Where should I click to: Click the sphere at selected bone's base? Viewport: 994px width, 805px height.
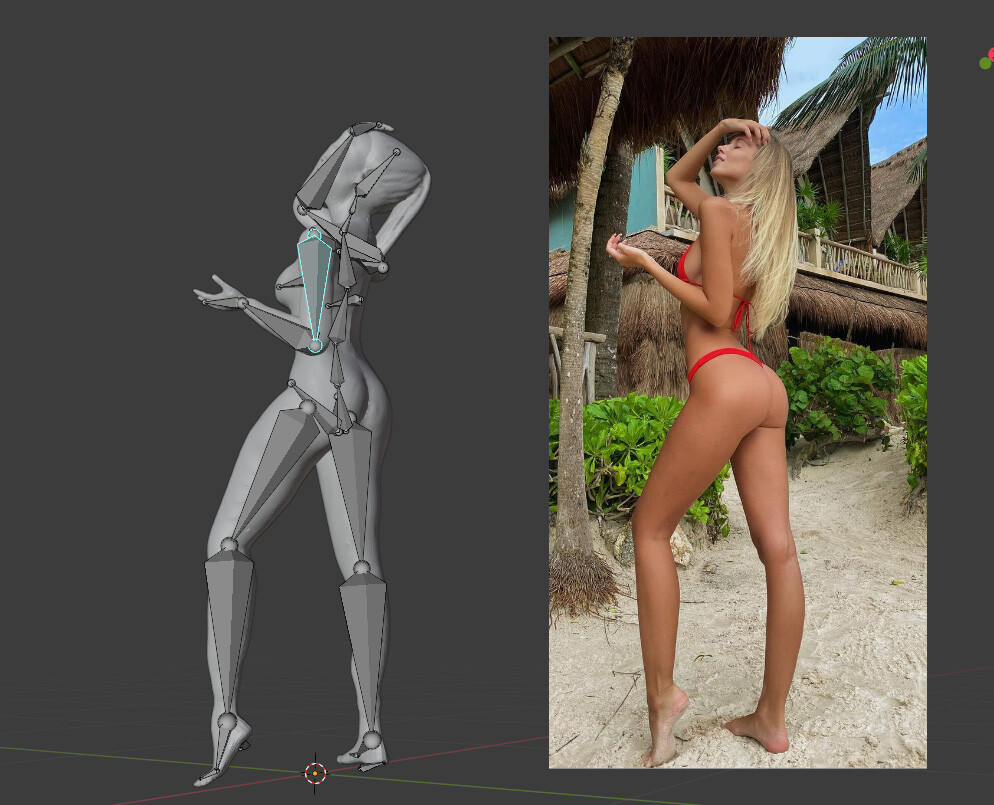tap(315, 345)
